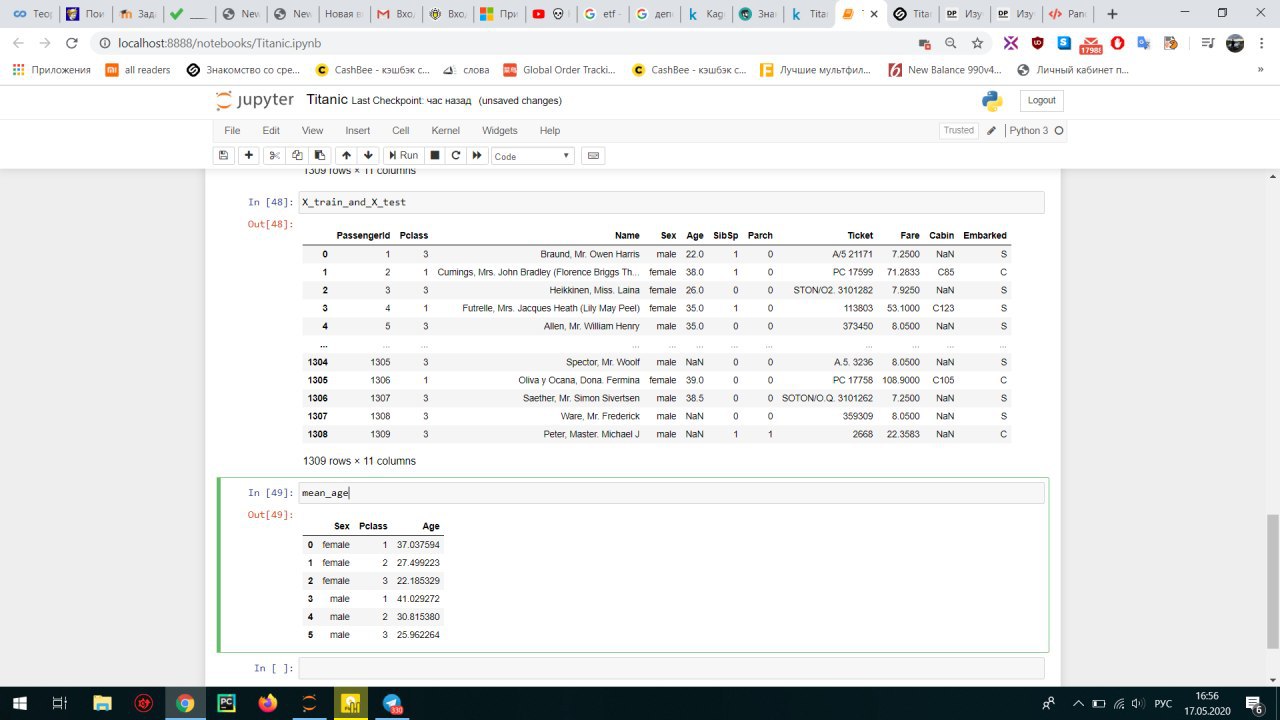1280x720 pixels.
Task: Cut selected cells with scissors icon
Action: [x=275, y=155]
